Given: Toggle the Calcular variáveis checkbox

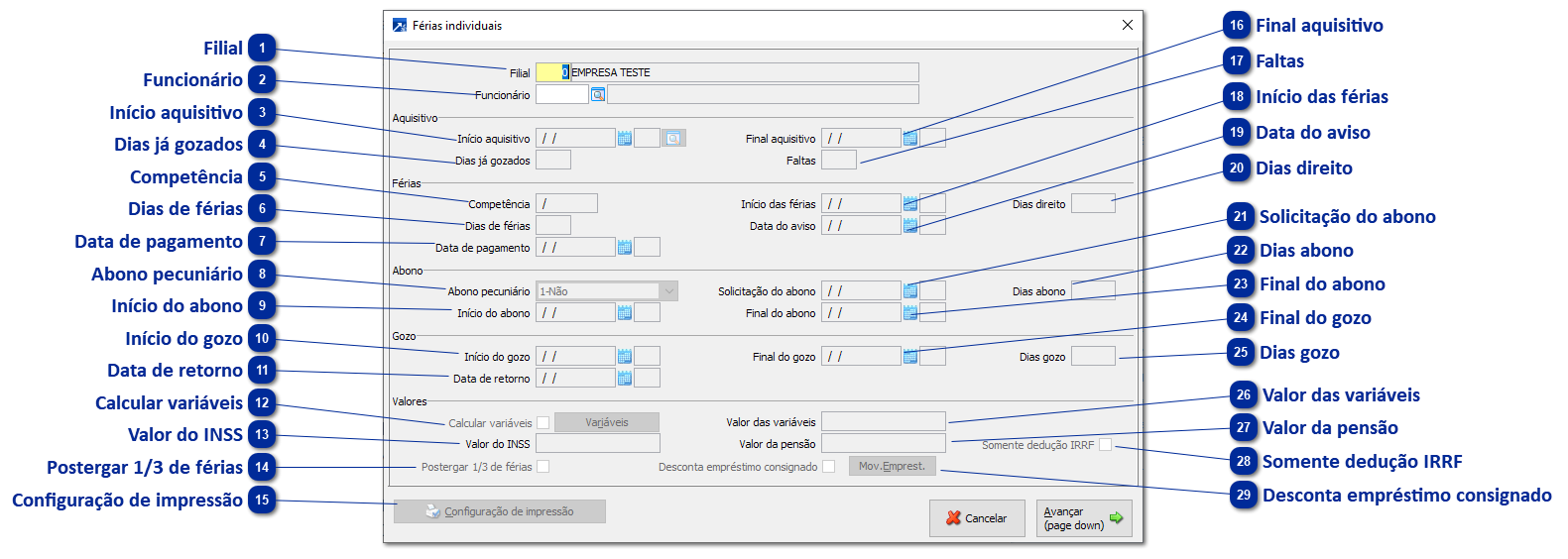Looking at the screenshot, I should tap(543, 423).
